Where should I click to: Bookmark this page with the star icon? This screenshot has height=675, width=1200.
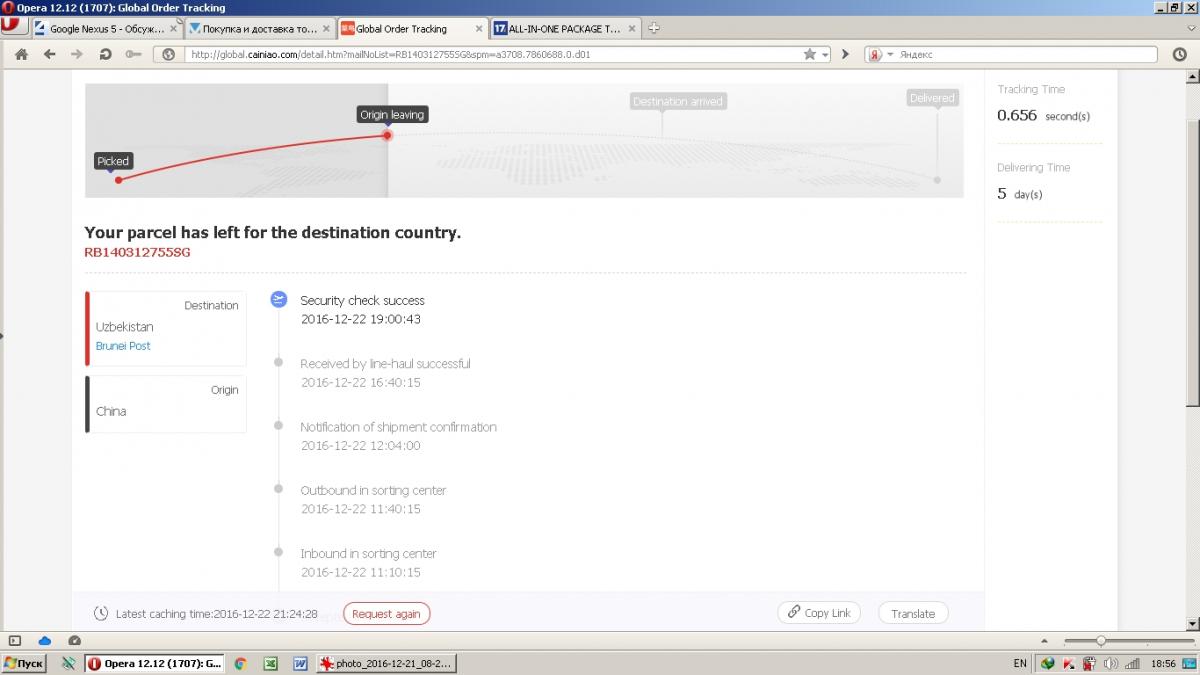pyautogui.click(x=809, y=54)
